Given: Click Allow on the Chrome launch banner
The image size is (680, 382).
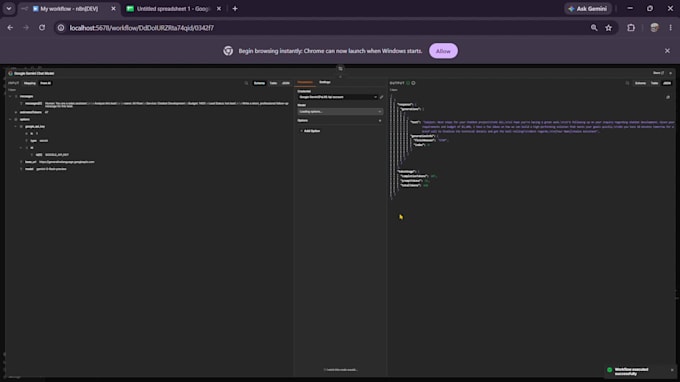Looking at the screenshot, I should coord(443,51).
